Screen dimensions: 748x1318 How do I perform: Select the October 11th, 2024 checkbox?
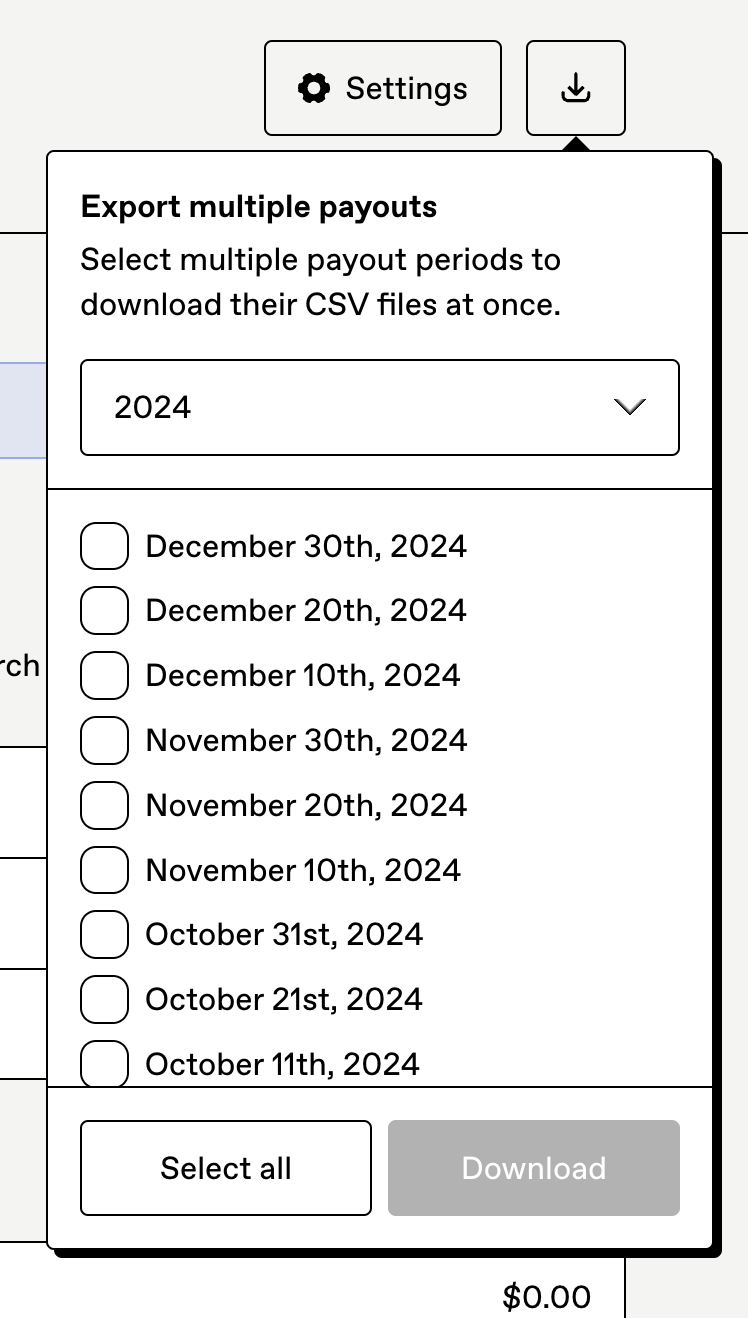pyautogui.click(x=104, y=1063)
